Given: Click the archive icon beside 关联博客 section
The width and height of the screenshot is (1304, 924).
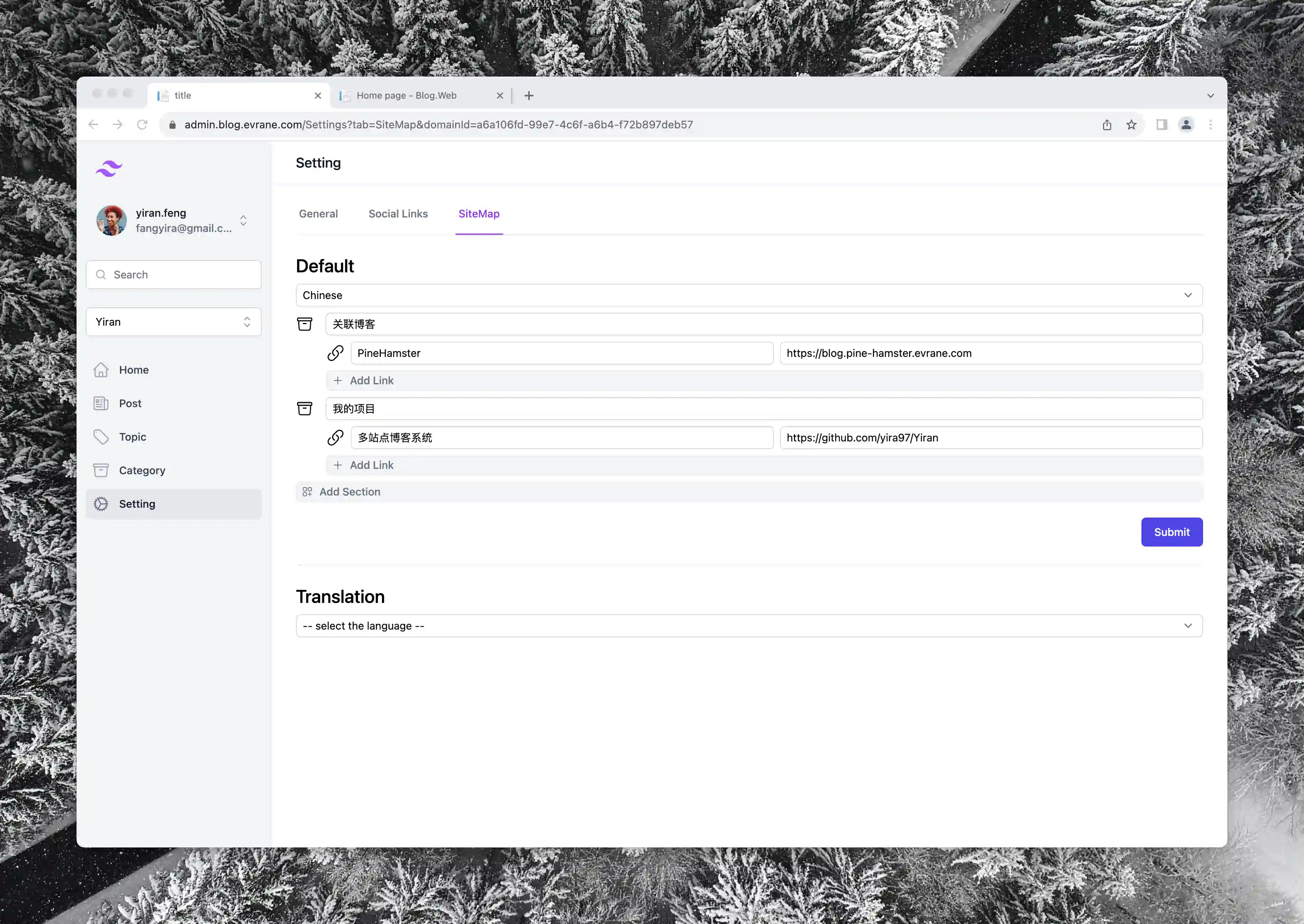Looking at the screenshot, I should [304, 324].
